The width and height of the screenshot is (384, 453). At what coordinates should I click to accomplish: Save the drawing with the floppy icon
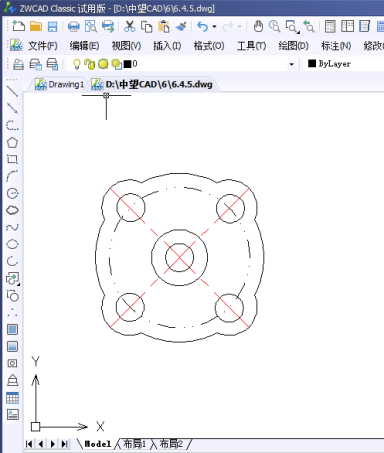[53, 27]
